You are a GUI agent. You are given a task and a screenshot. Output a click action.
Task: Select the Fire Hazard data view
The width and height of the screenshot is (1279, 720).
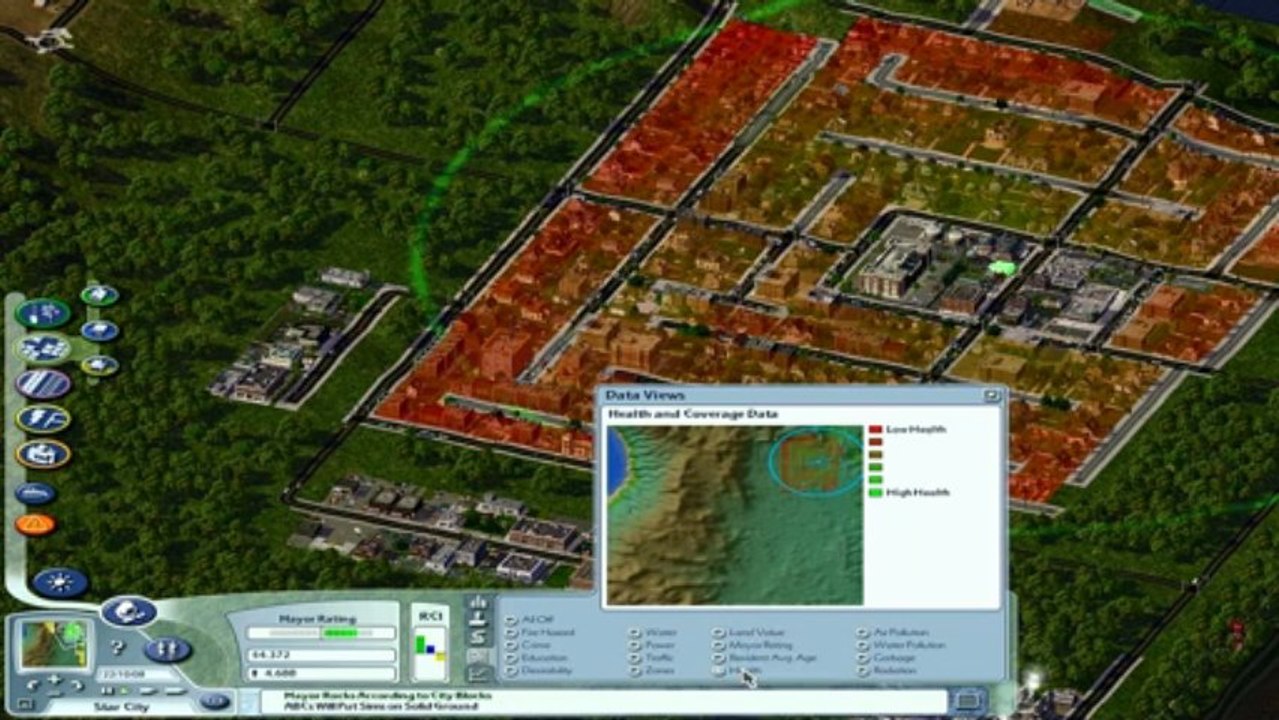tap(539, 633)
